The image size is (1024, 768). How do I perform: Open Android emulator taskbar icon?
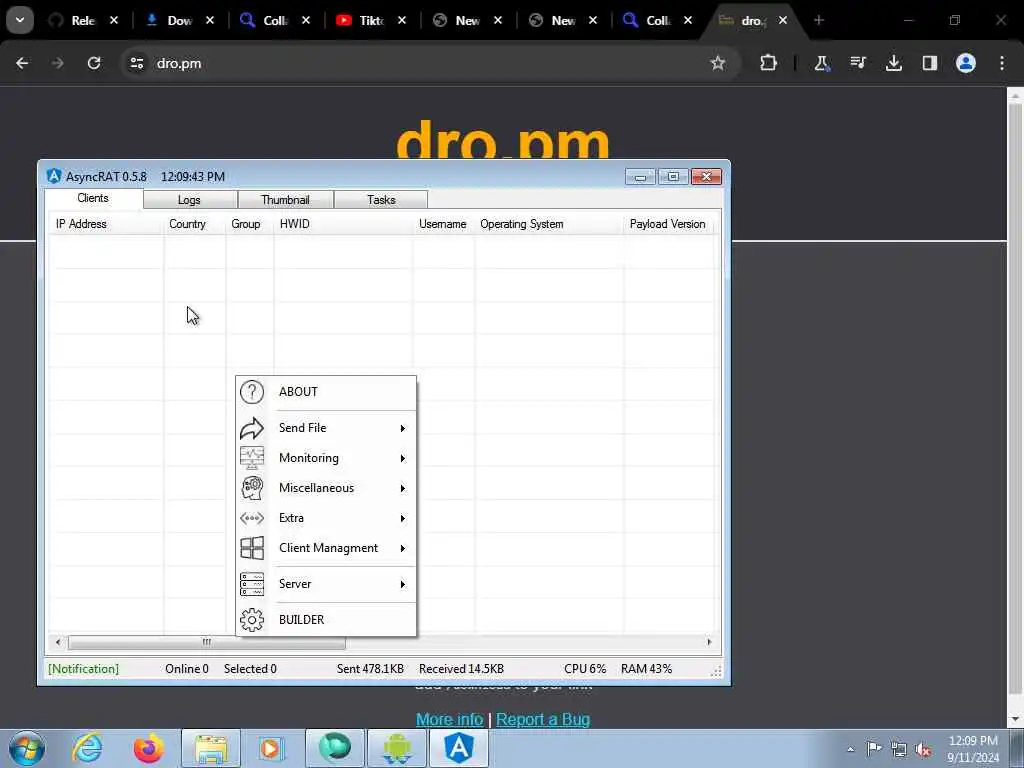click(x=397, y=748)
